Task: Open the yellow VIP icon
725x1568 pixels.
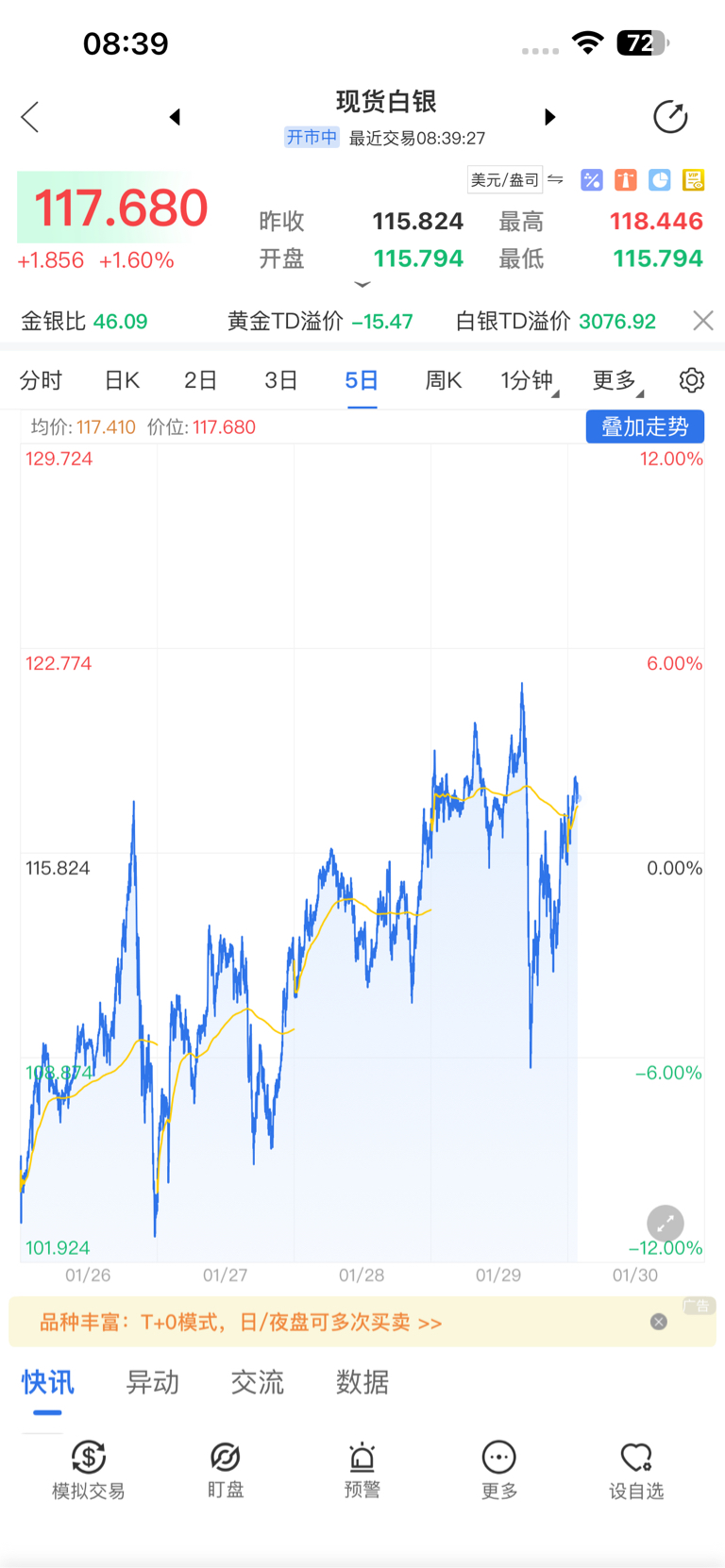Action: 694,179
